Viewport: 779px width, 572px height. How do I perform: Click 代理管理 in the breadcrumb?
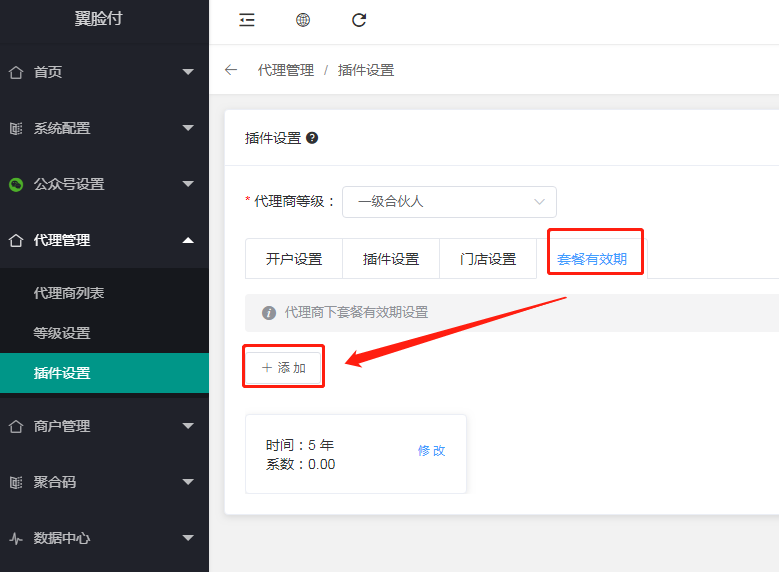286,70
